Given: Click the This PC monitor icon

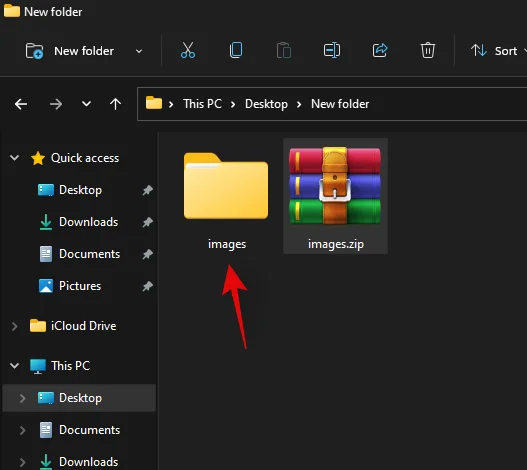Looking at the screenshot, I should (x=38, y=366).
